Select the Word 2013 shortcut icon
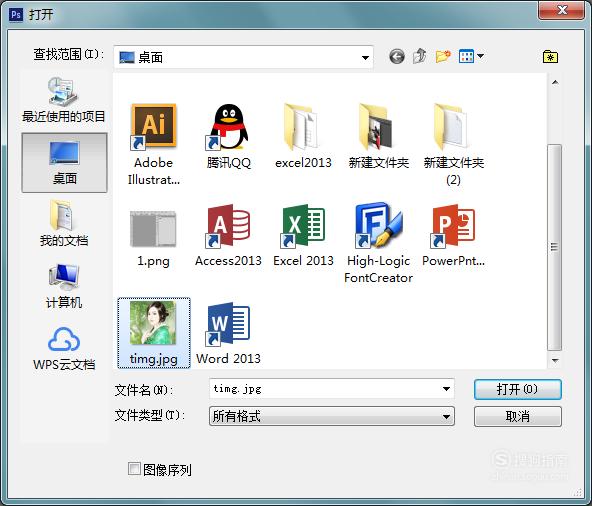 (228, 324)
